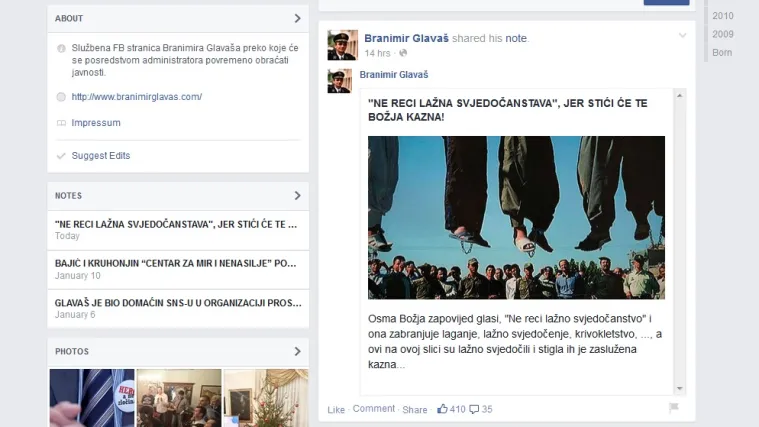Open the photo with striped tie and badge
Screen dimensions: 759x427
click(x=92, y=398)
